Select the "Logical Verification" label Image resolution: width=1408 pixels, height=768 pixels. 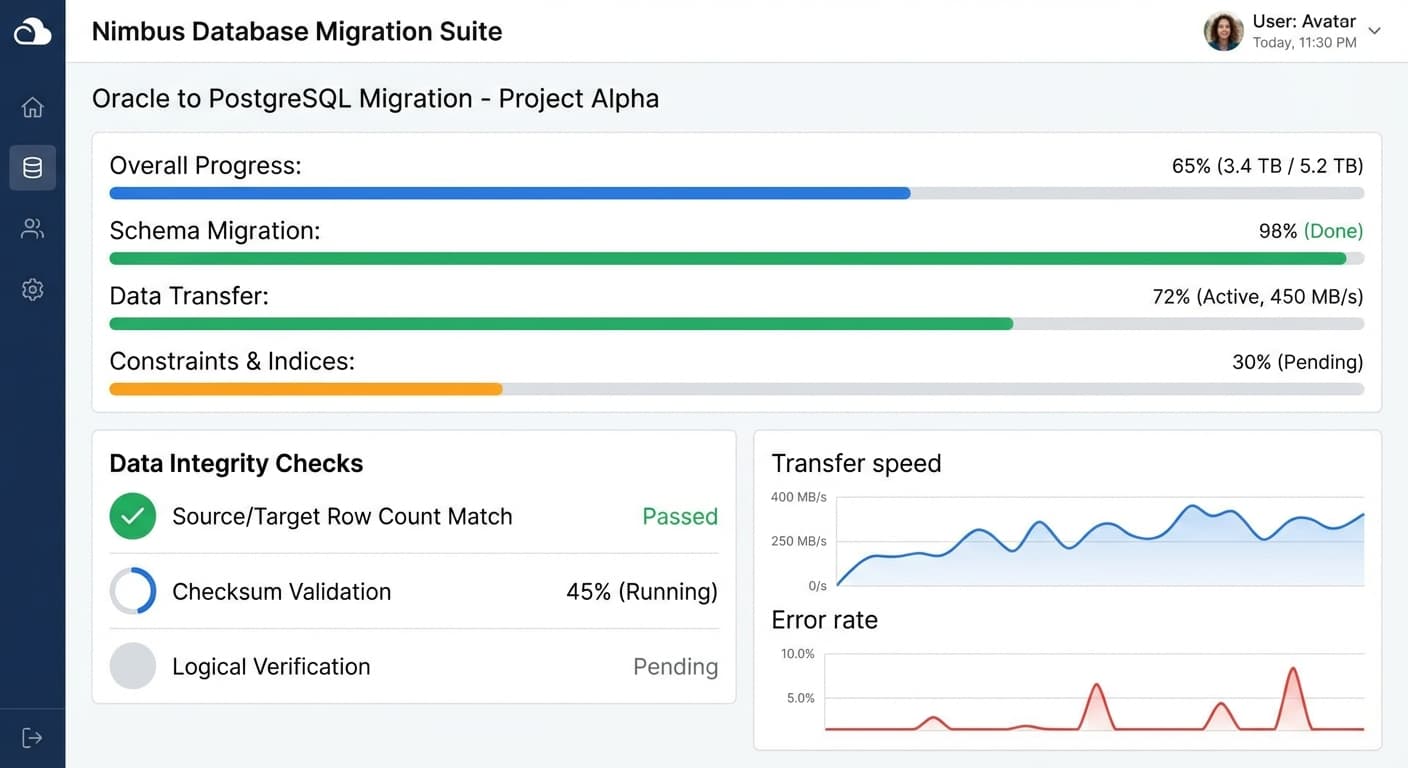tap(271, 667)
